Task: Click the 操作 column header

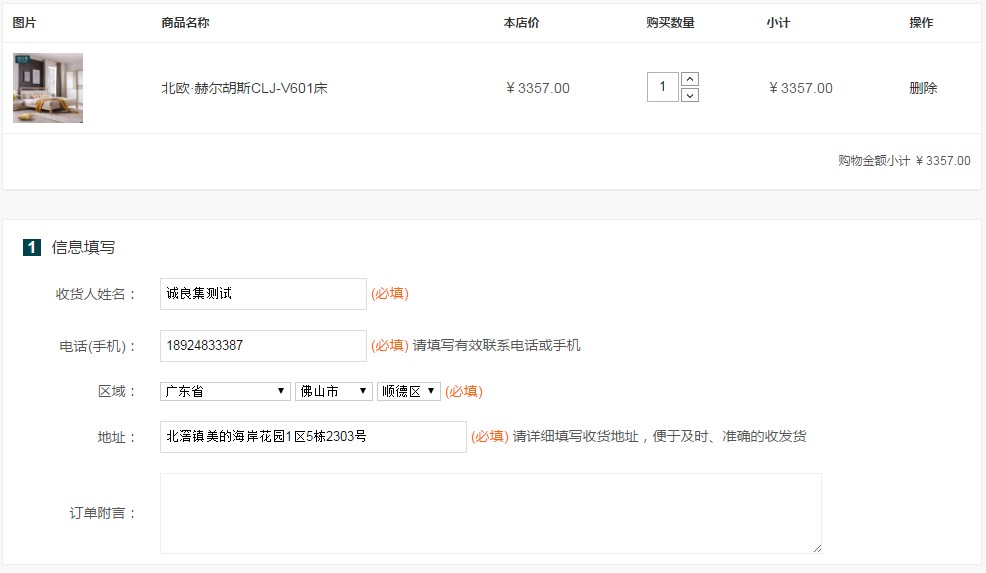Action: coord(921,23)
